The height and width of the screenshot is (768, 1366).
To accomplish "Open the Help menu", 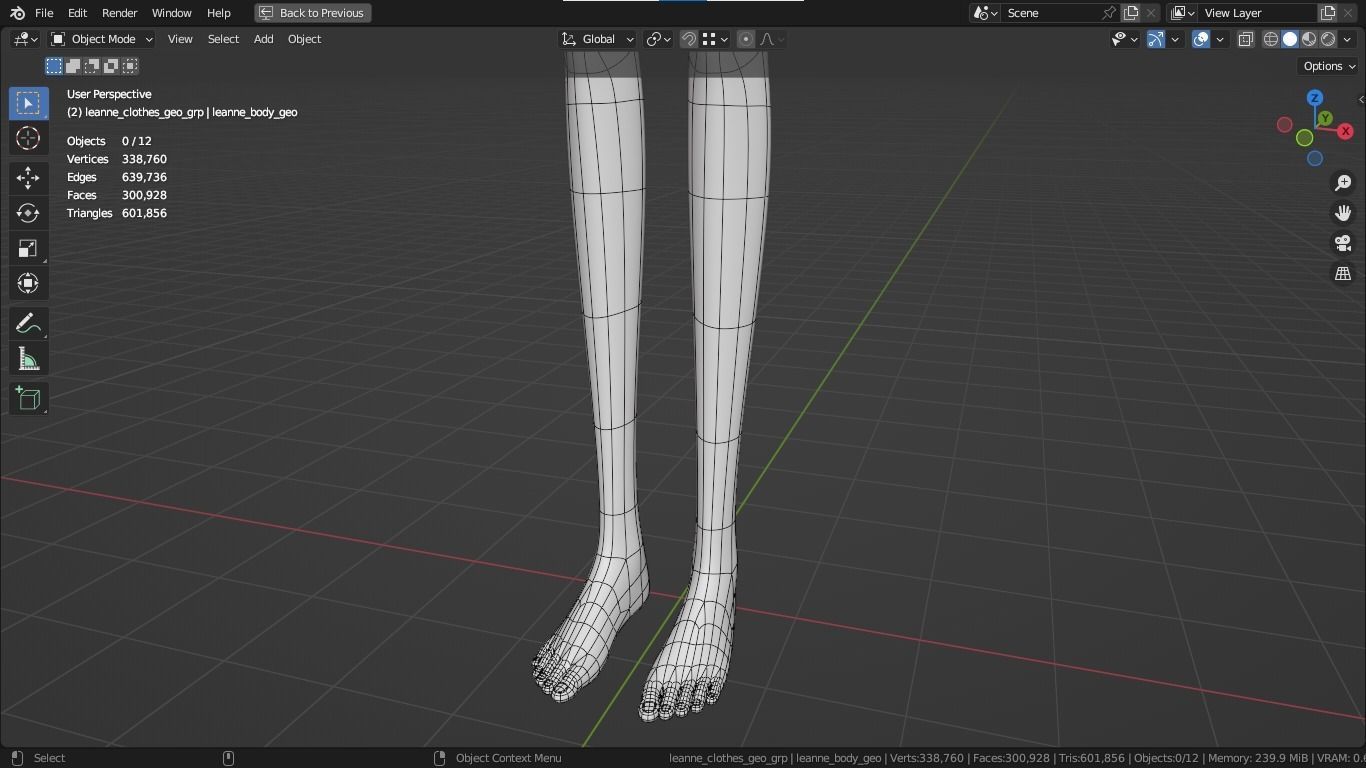I will point(218,13).
